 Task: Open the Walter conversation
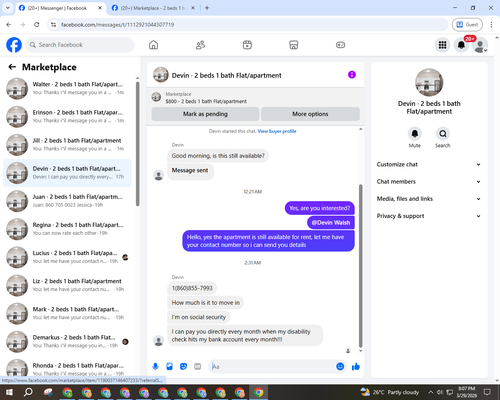click(x=67, y=88)
